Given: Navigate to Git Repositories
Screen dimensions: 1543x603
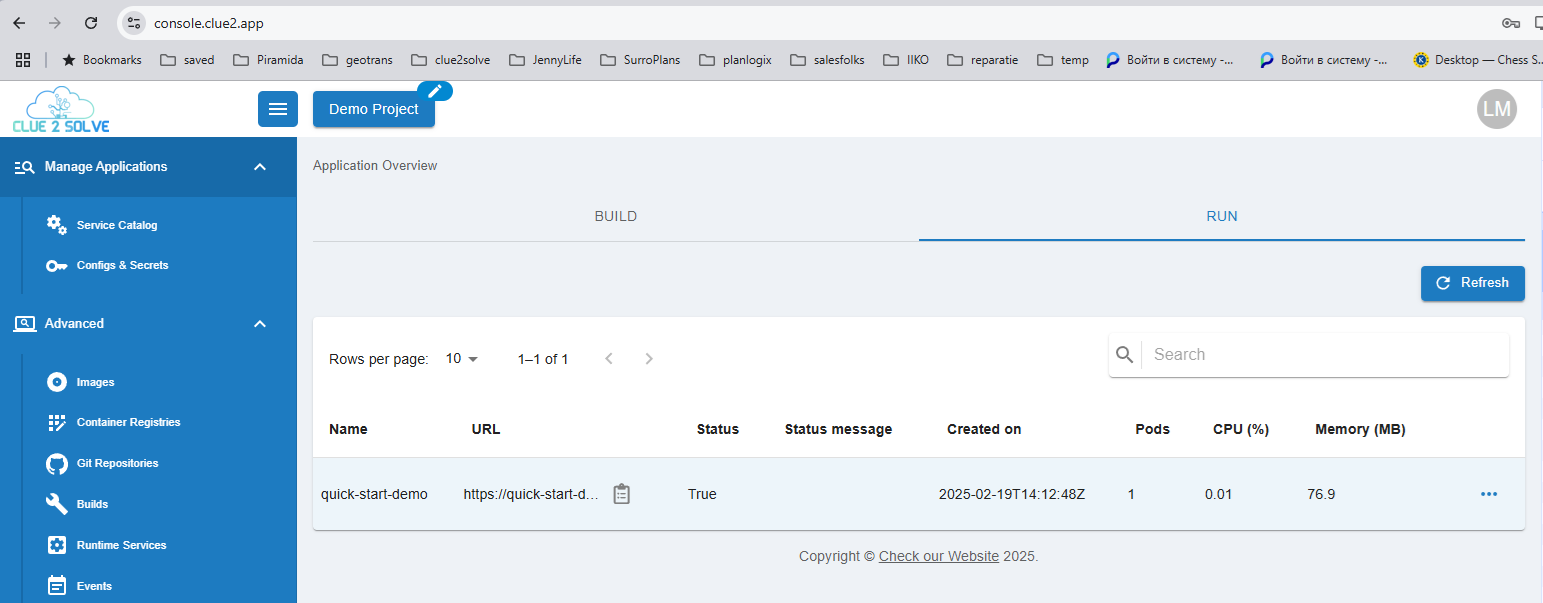Looking at the screenshot, I should click(117, 463).
